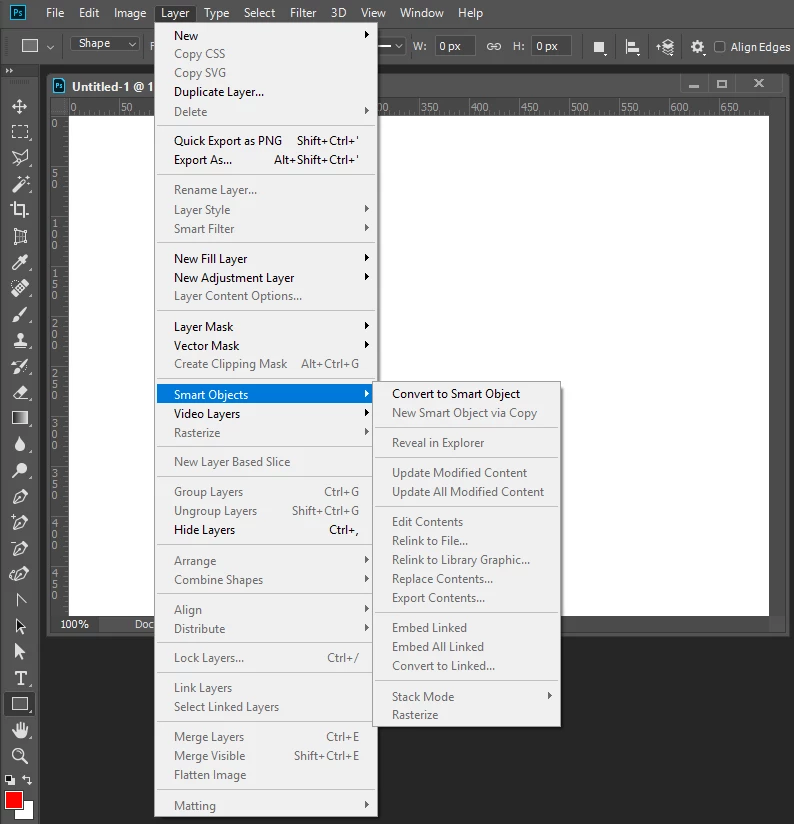Select the Path Selection tool
The height and width of the screenshot is (824, 794).
click(x=20, y=626)
